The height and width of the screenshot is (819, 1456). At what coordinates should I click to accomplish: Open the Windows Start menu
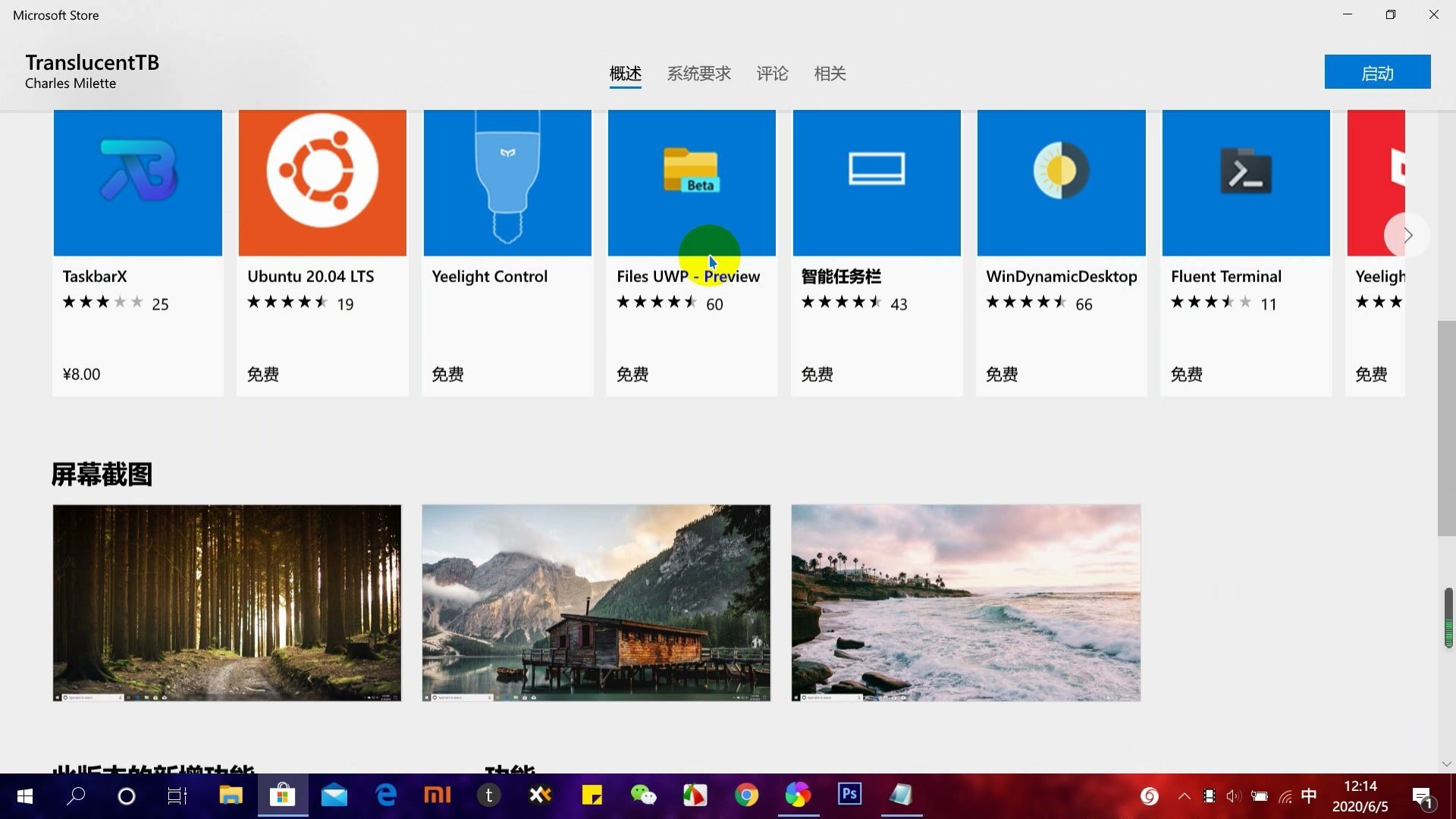pos(24,795)
